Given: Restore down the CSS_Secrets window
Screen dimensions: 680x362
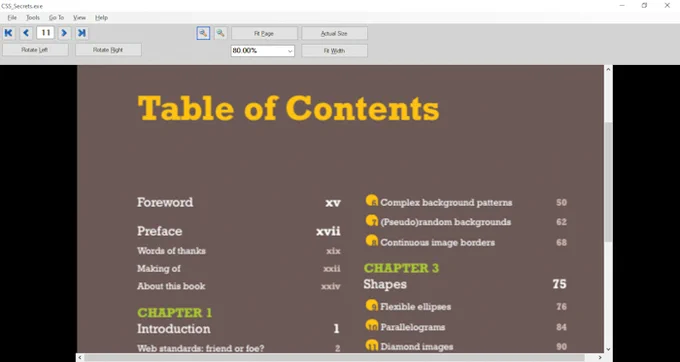Looking at the screenshot, I should (644, 6).
